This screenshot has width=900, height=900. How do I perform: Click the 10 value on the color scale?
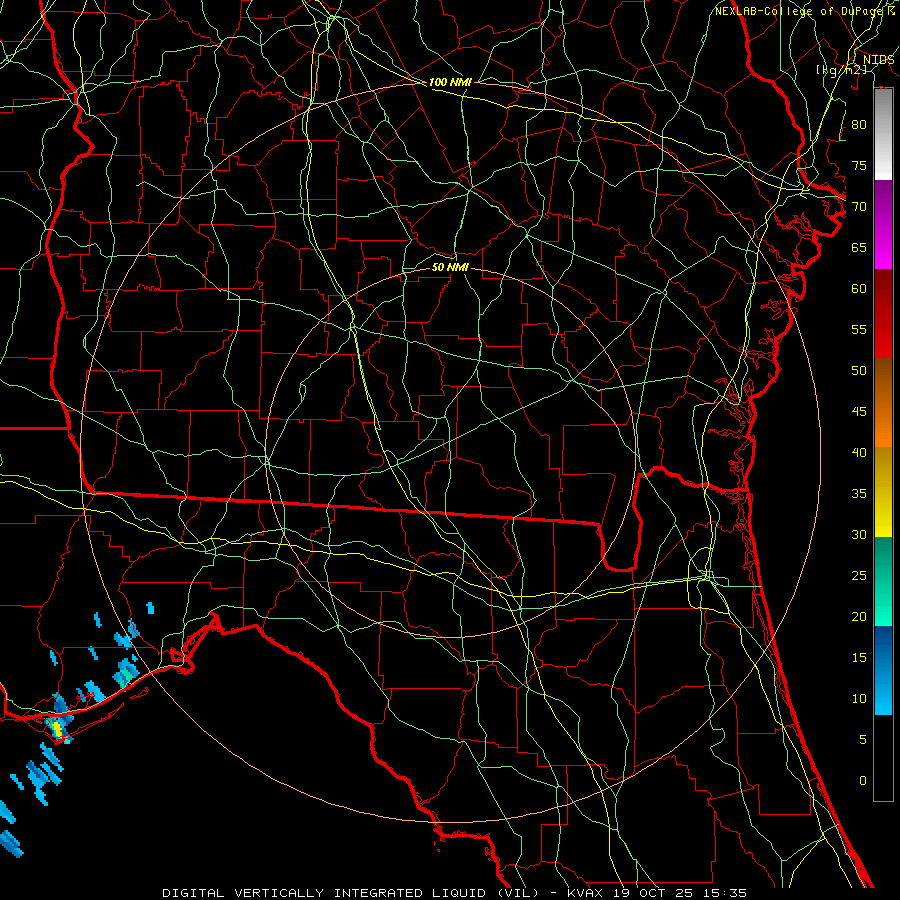(859, 699)
